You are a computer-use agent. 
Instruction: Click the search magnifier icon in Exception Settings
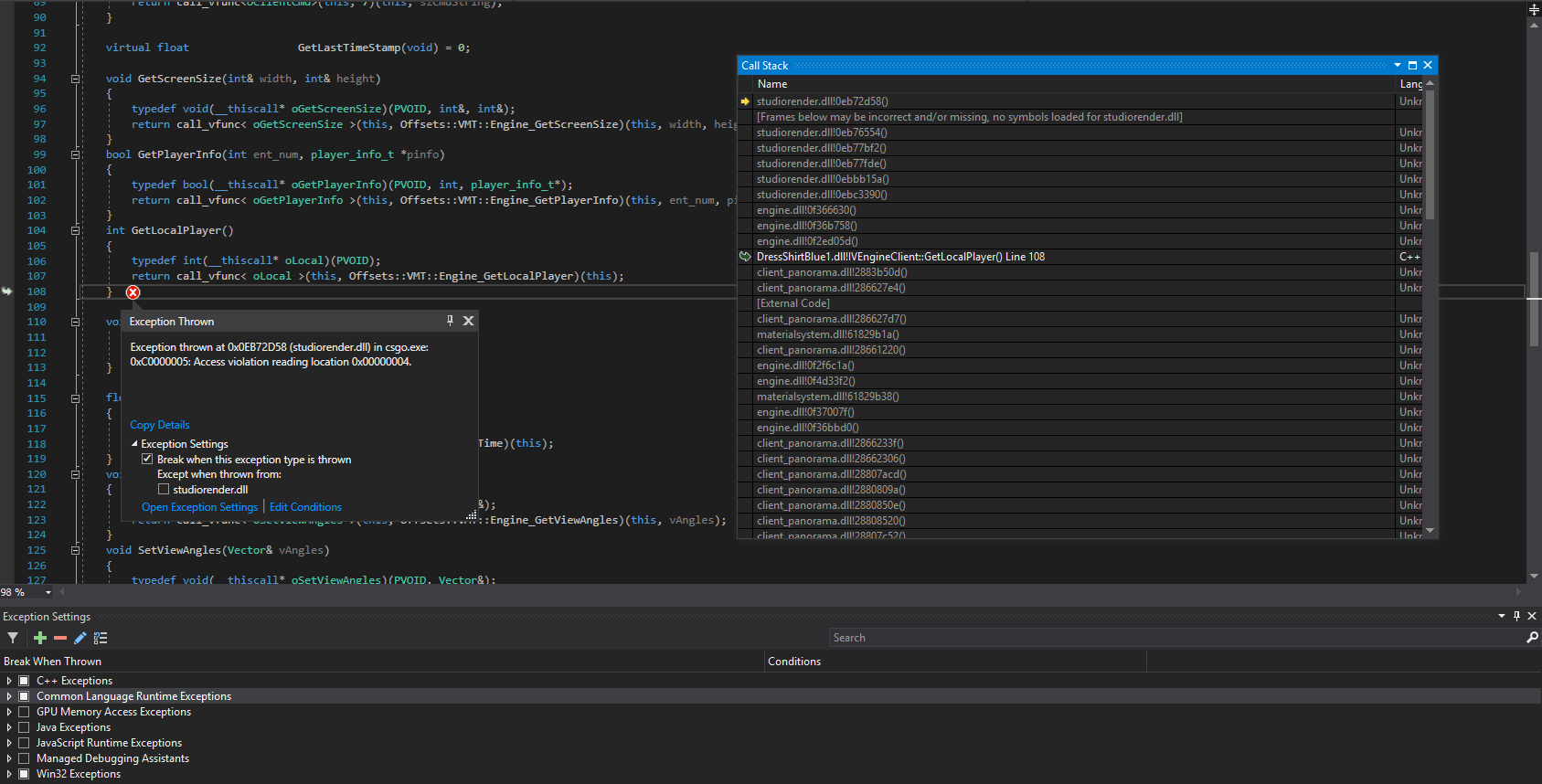[1532, 638]
